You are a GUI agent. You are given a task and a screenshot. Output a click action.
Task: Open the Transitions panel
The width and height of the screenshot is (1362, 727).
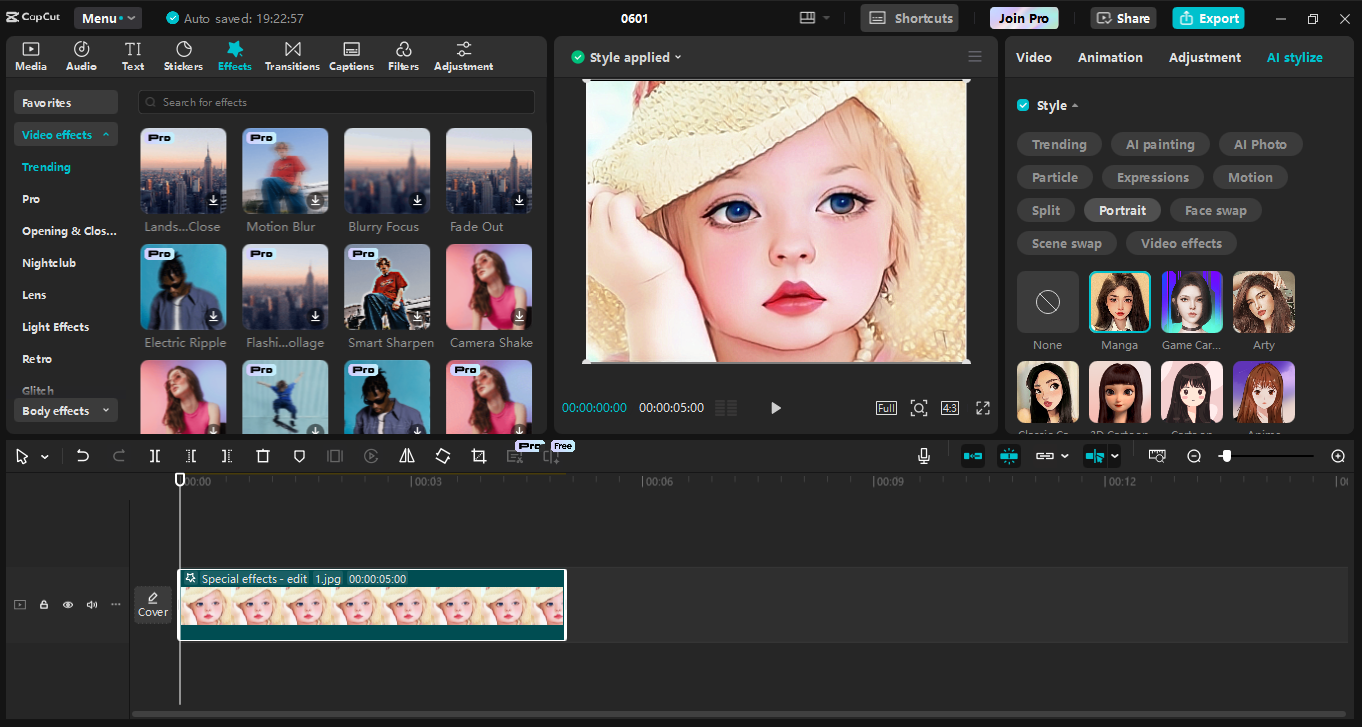tap(292, 56)
